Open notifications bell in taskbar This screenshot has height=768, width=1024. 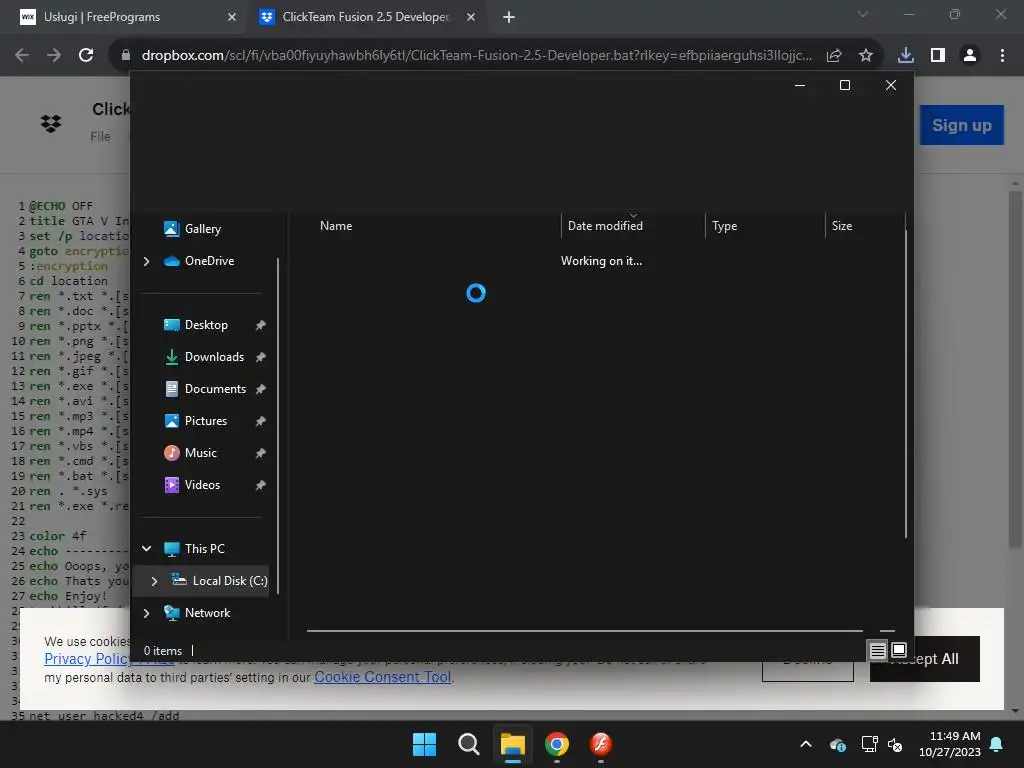point(997,744)
